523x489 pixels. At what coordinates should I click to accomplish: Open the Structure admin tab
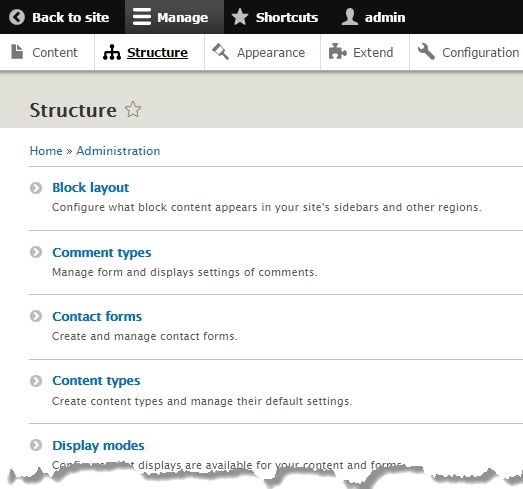point(157,53)
